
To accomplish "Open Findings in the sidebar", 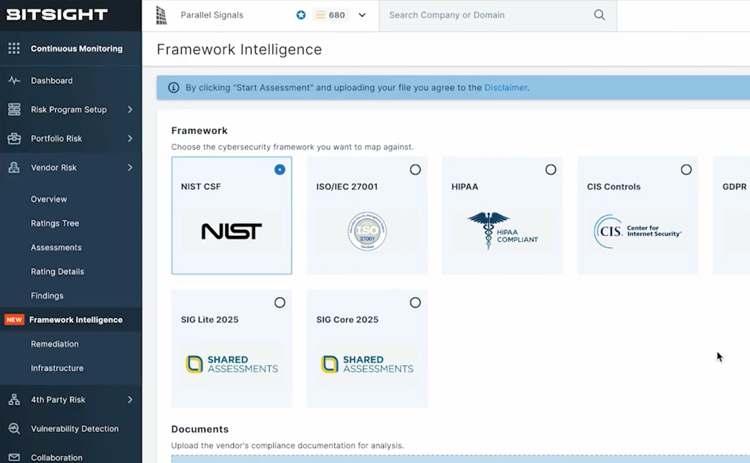I will pyautogui.click(x=47, y=296).
